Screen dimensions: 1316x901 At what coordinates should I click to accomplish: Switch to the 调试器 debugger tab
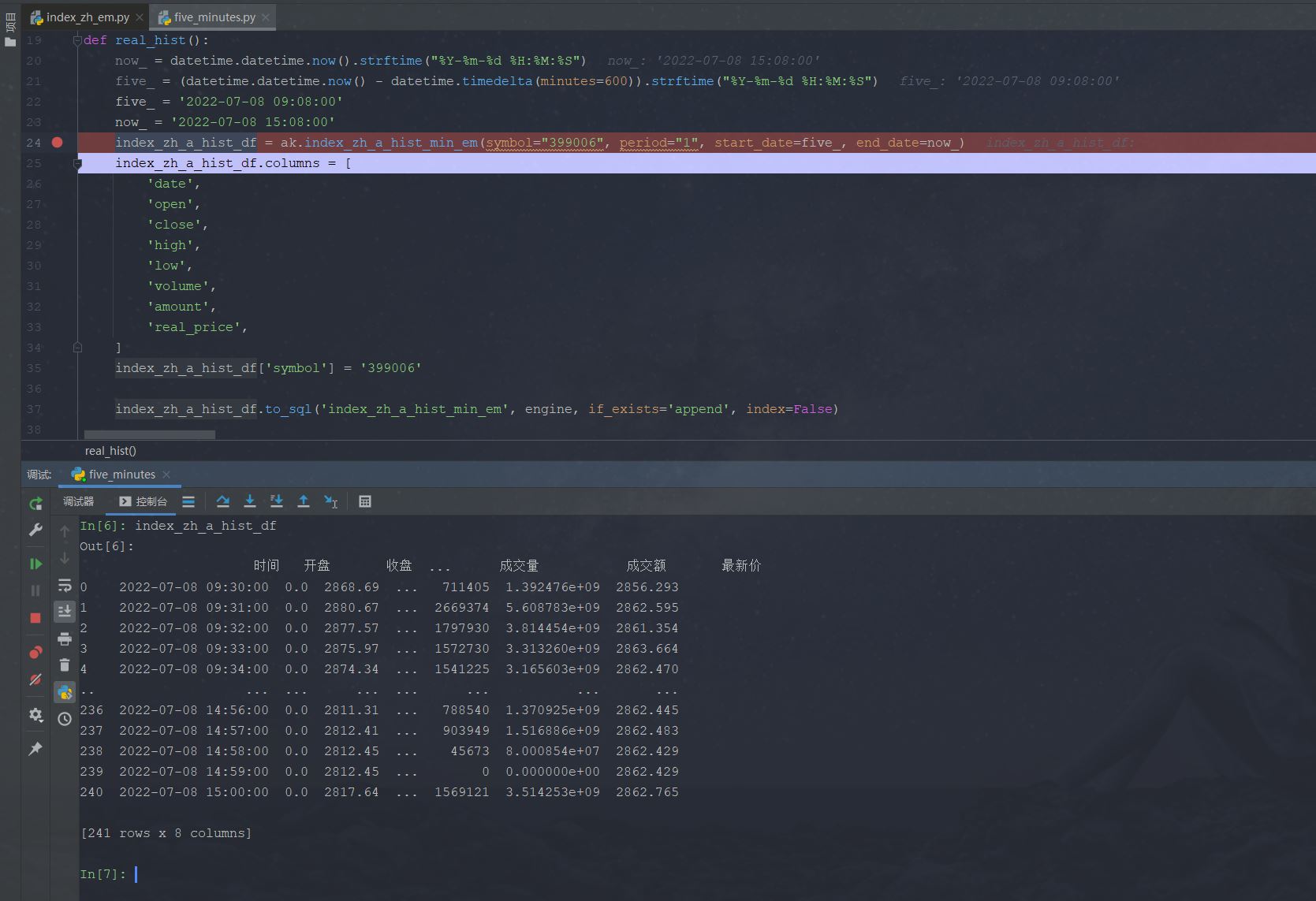(x=78, y=501)
